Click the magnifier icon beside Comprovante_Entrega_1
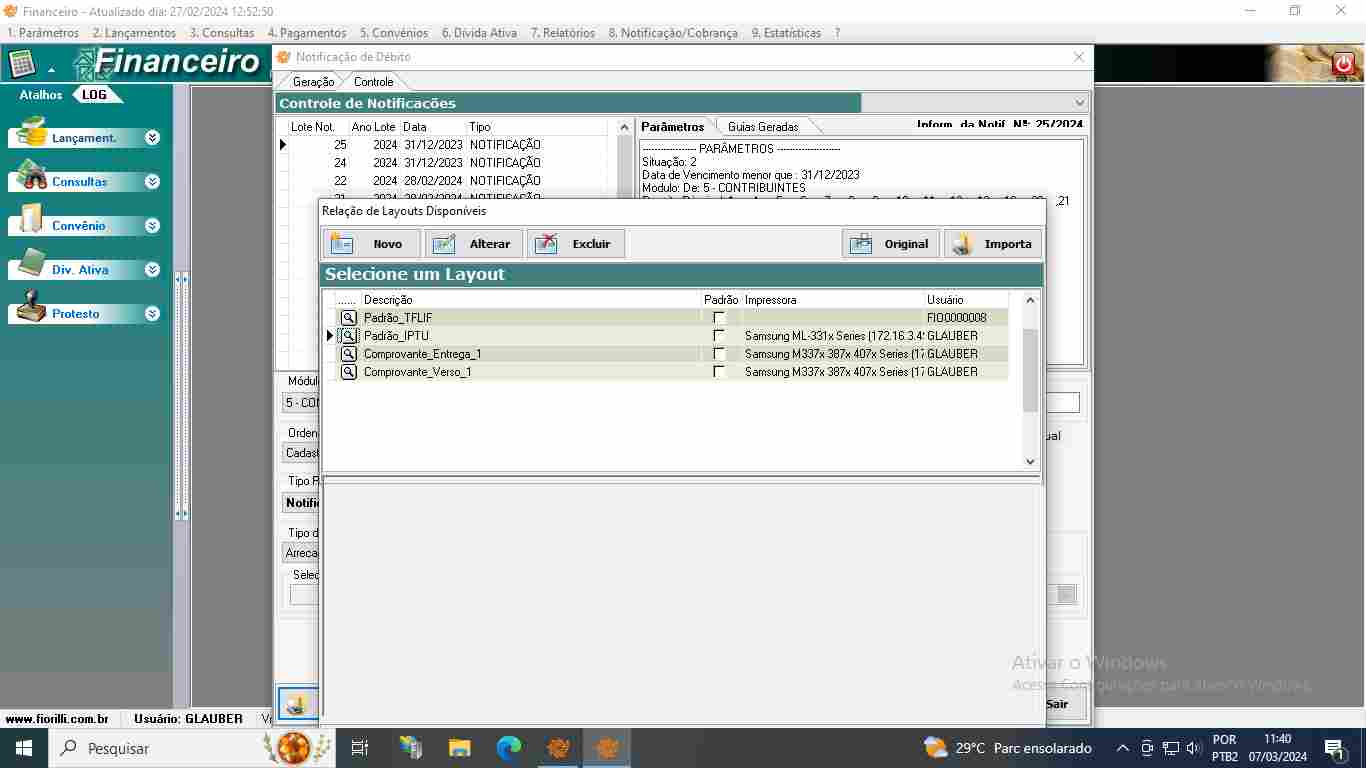Image resolution: width=1366 pixels, height=768 pixels. click(348, 354)
